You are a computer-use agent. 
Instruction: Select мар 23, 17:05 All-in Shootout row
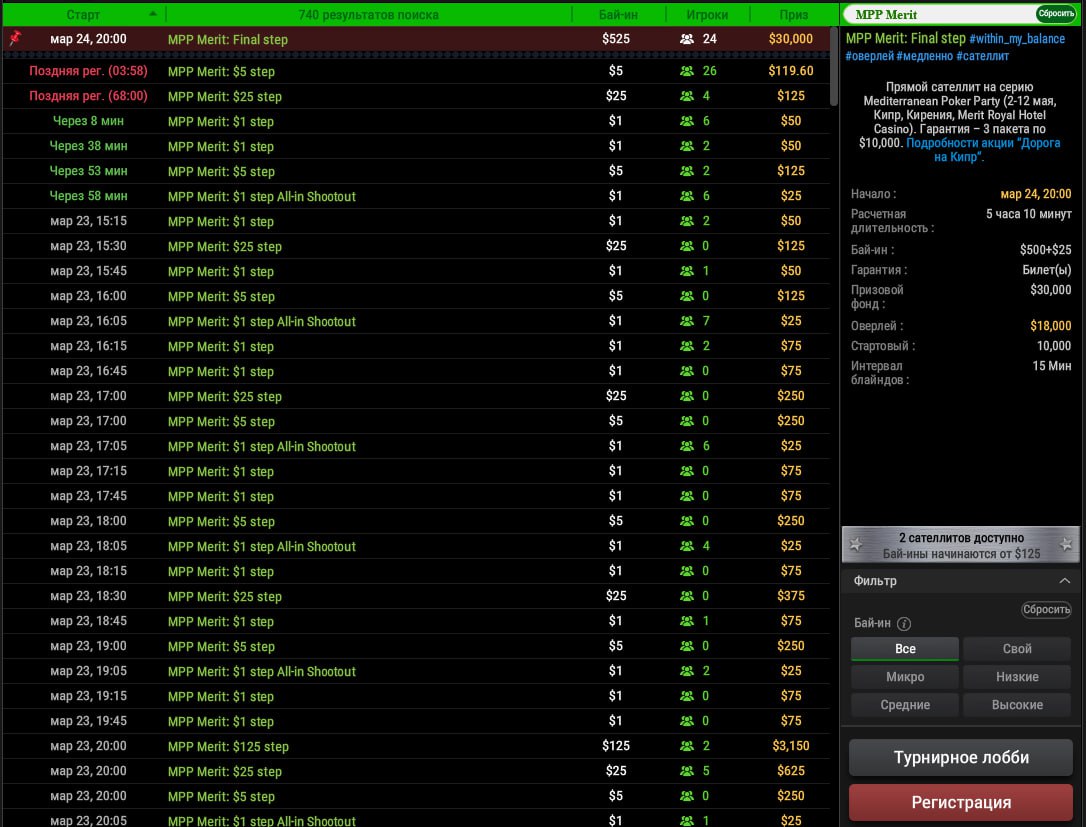(416, 446)
